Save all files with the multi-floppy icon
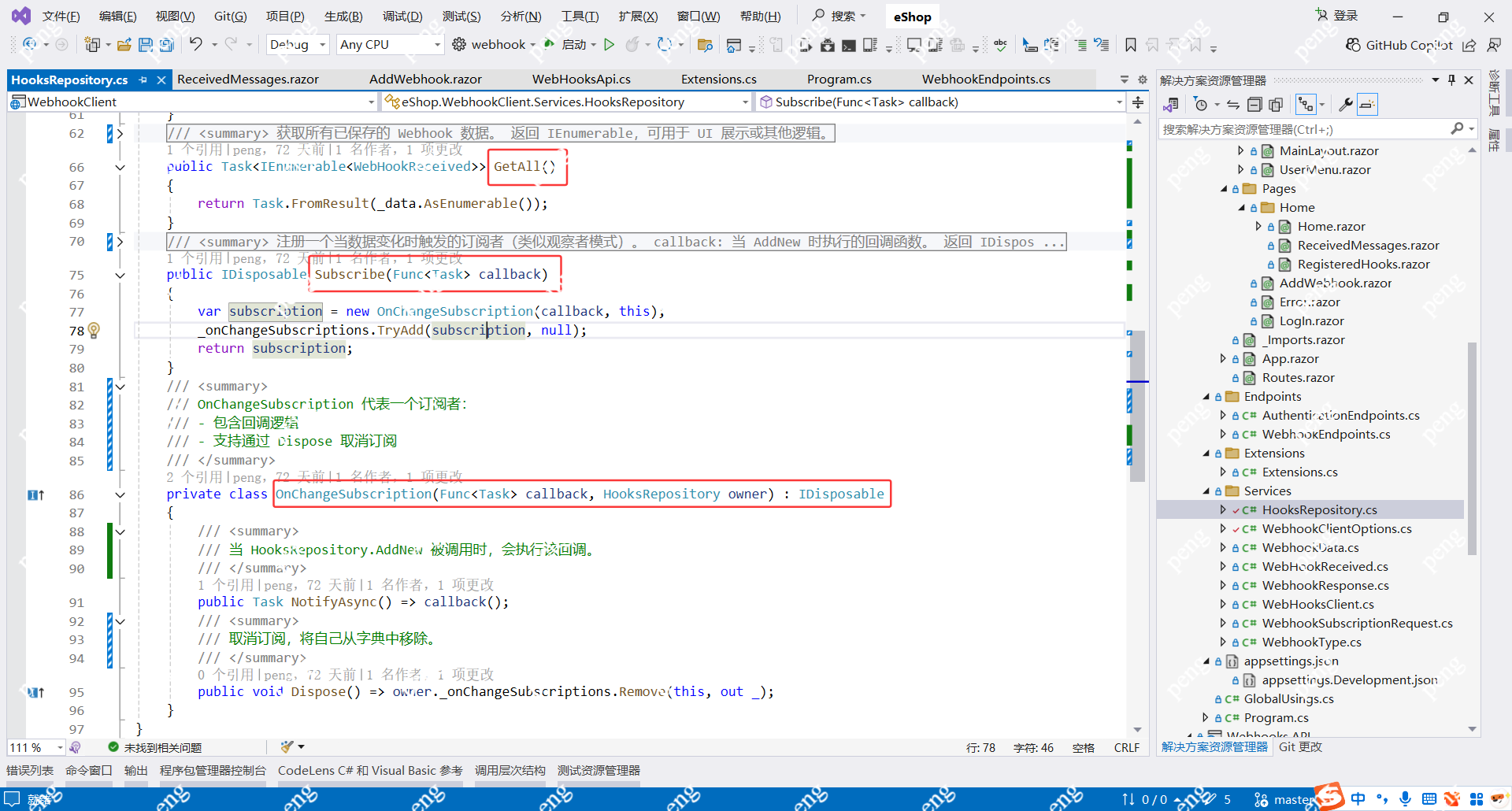The image size is (1512, 811). click(167, 45)
